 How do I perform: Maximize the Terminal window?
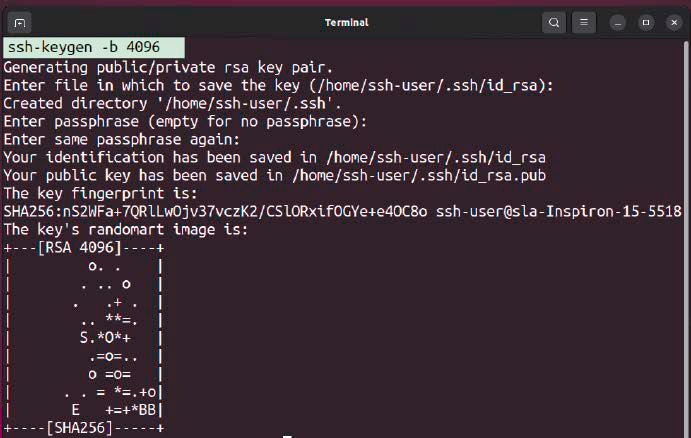point(645,22)
